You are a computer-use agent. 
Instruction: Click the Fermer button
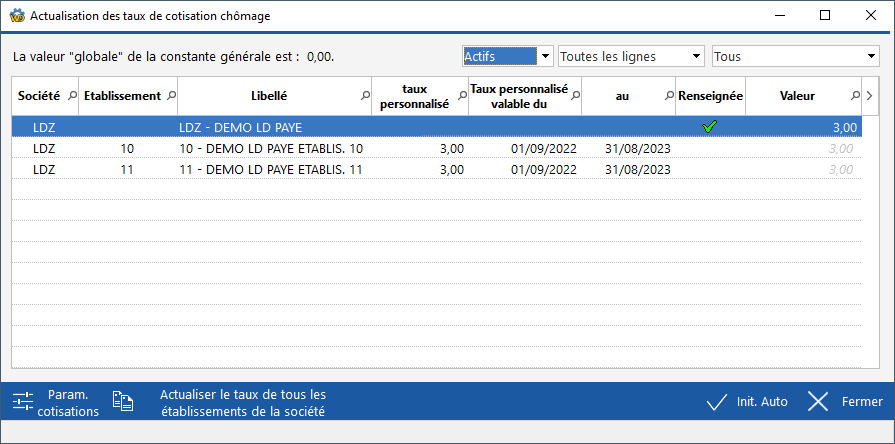coord(845,402)
